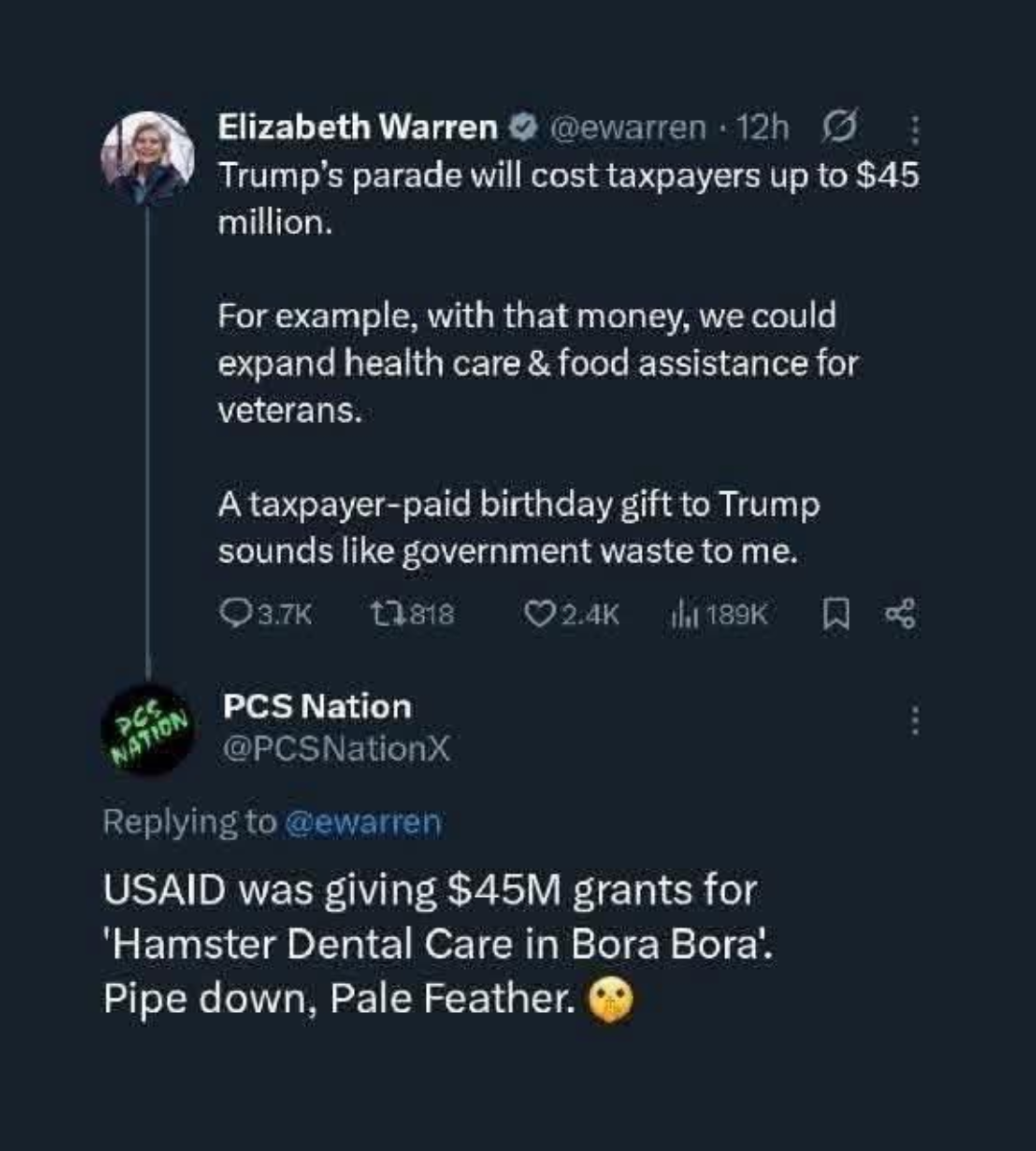Click the verified badge next to Elizabeth Warren

[522, 127]
